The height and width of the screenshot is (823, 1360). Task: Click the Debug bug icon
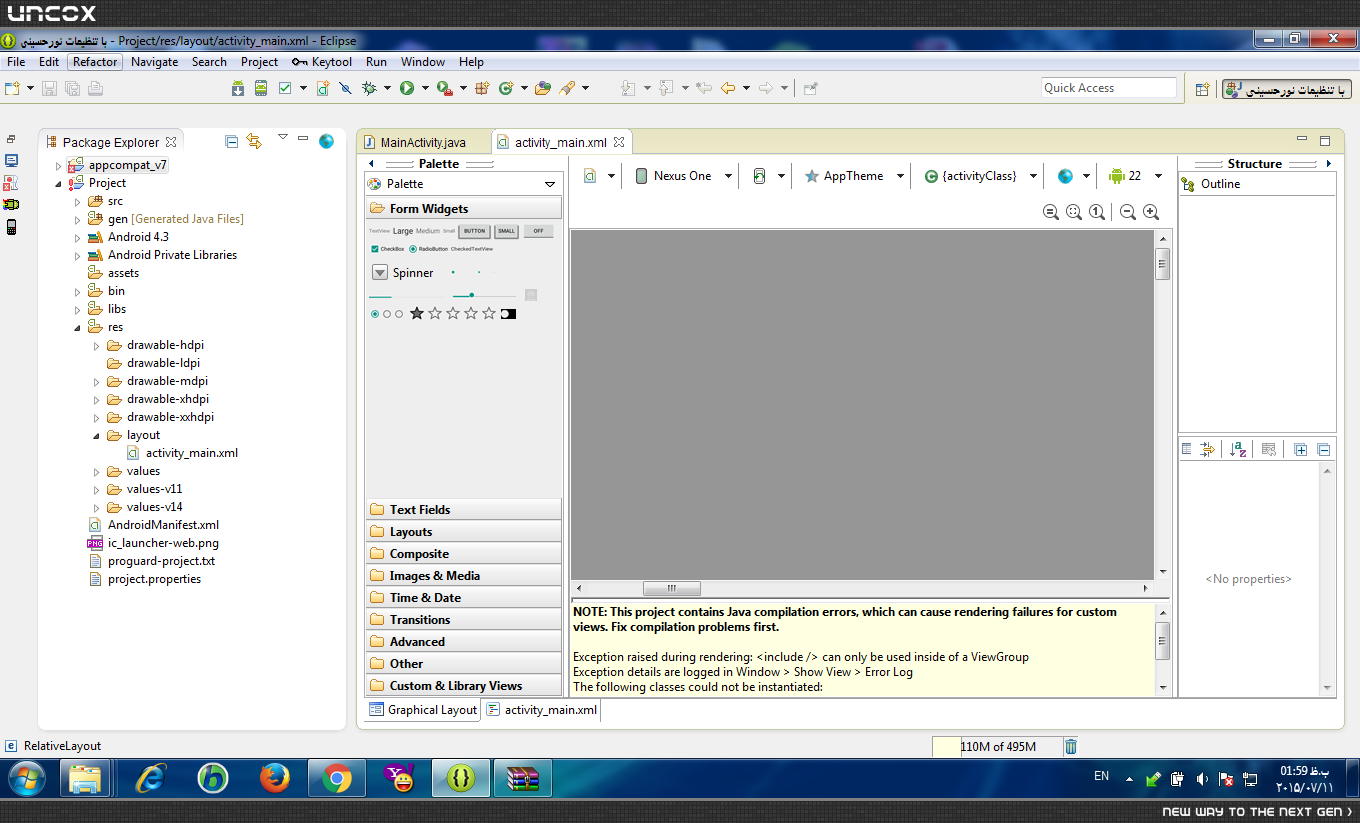click(x=370, y=88)
